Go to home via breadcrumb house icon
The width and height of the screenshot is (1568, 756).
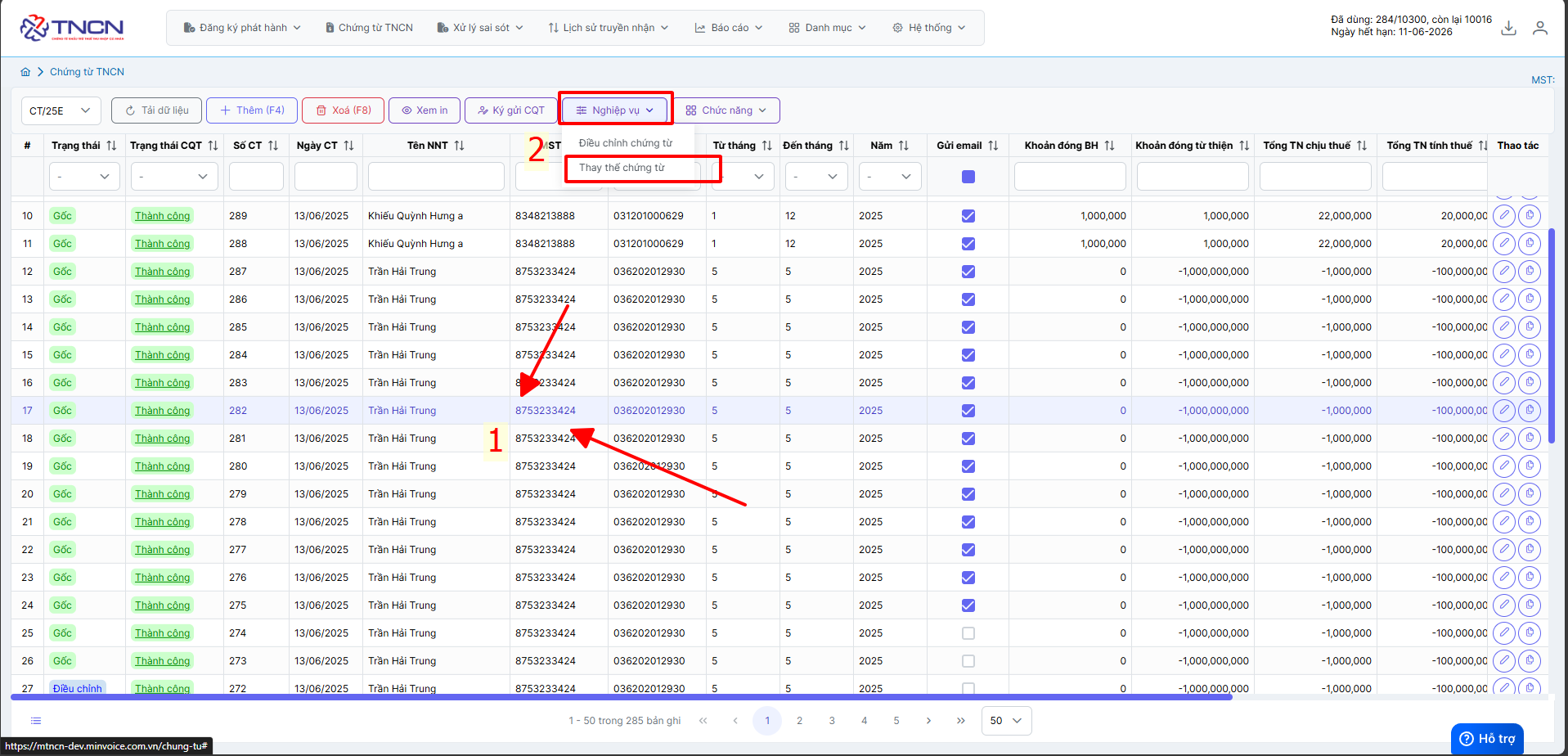tap(25, 72)
